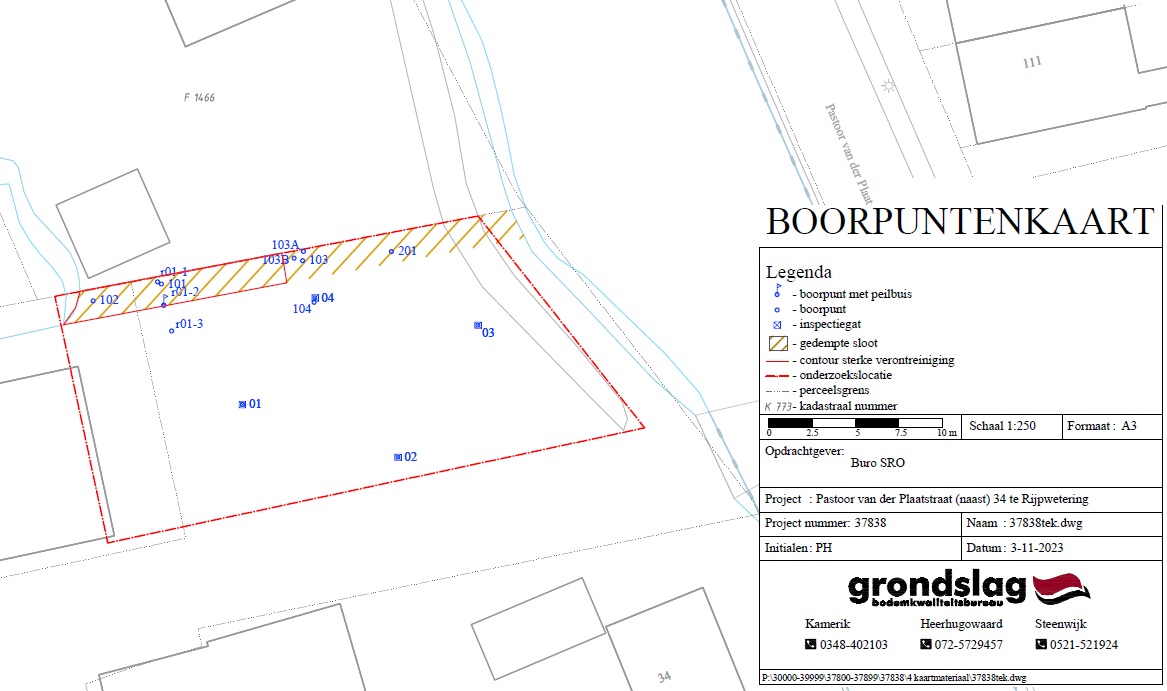Click the 'inspectiegat' legend symbol
The width and height of the screenshot is (1167, 691).
777,325
